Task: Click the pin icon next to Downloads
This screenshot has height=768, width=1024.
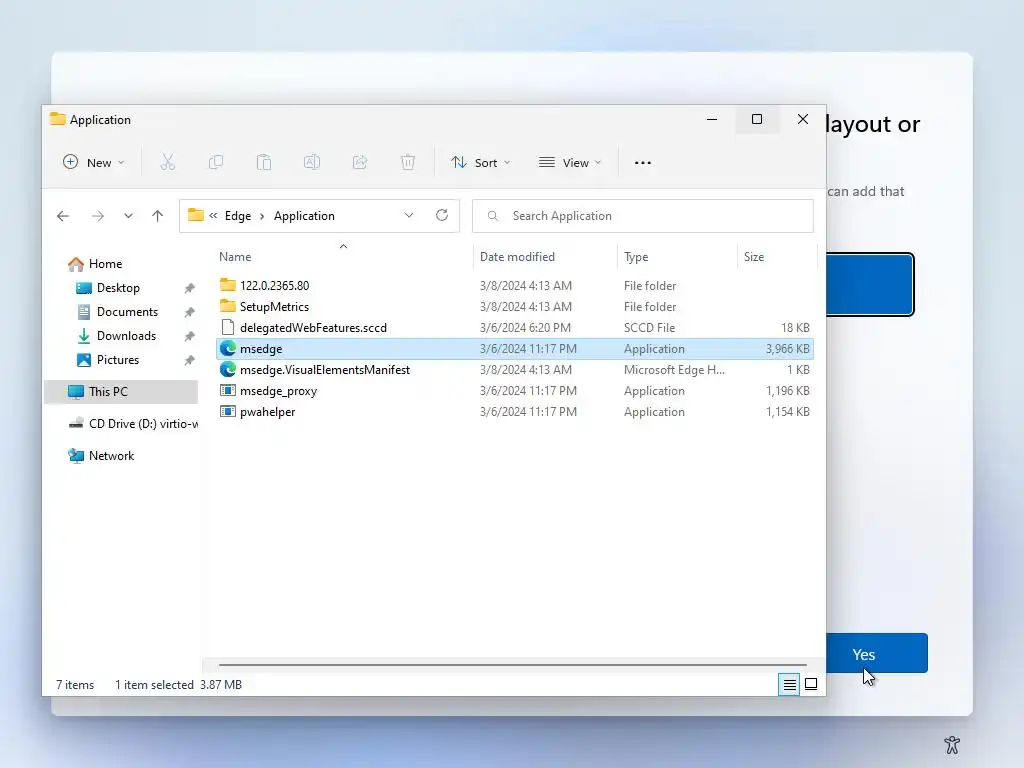Action: (189, 336)
